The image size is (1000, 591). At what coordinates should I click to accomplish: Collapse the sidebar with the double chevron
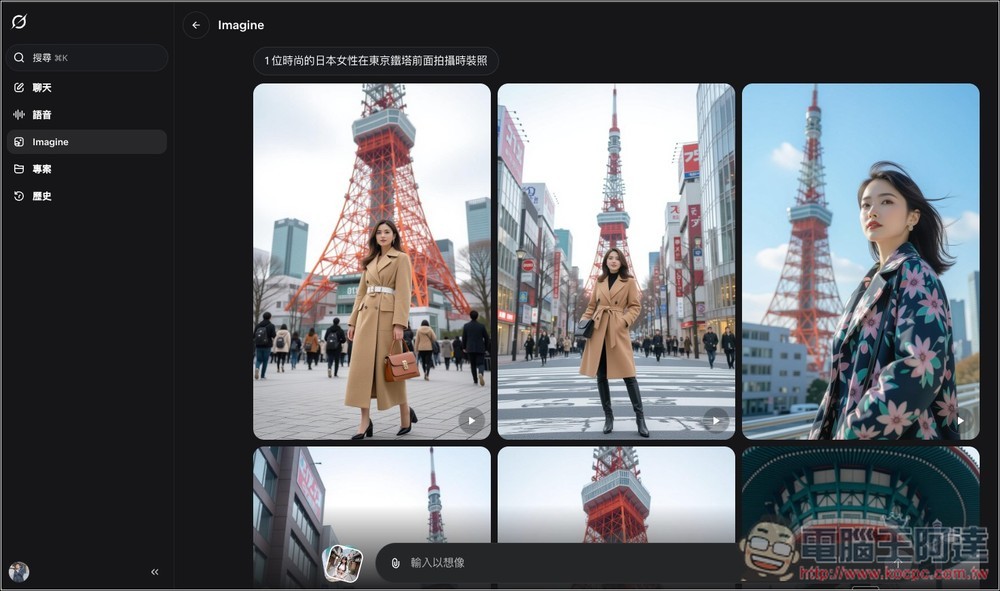[x=154, y=571]
